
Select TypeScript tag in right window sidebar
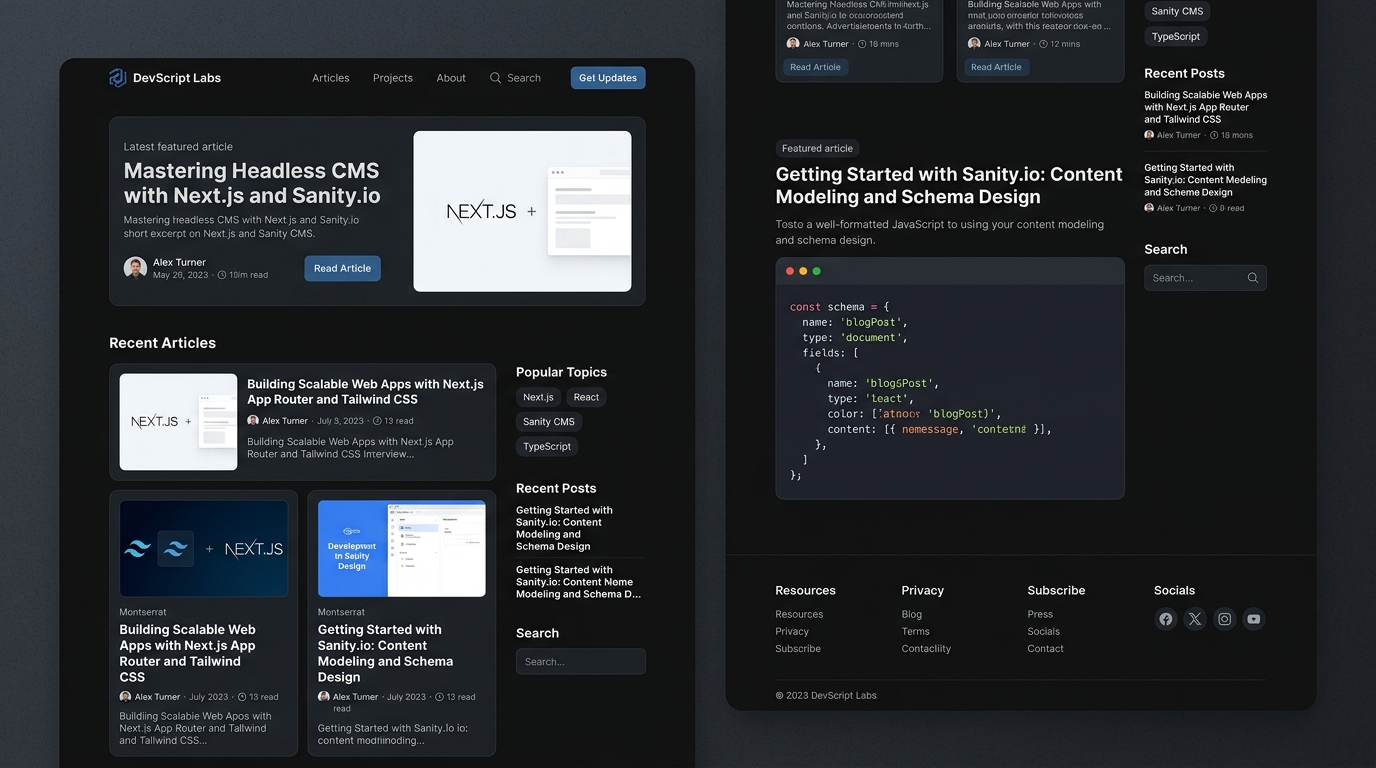tap(1176, 36)
